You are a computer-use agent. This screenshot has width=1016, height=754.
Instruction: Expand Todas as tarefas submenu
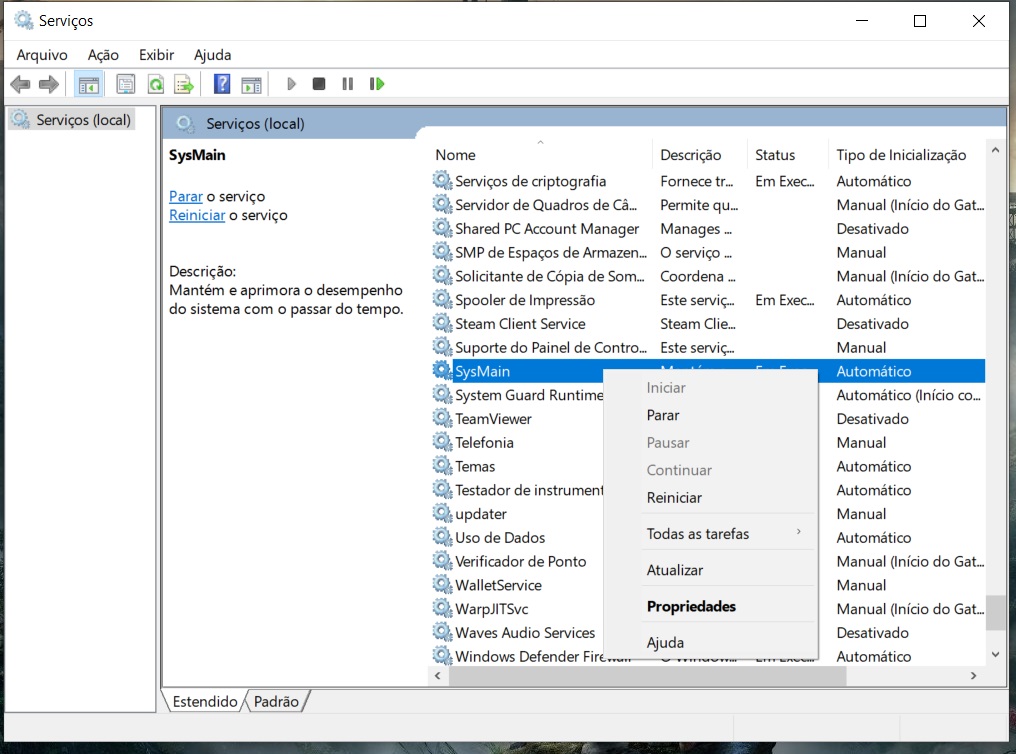pyautogui.click(x=710, y=534)
